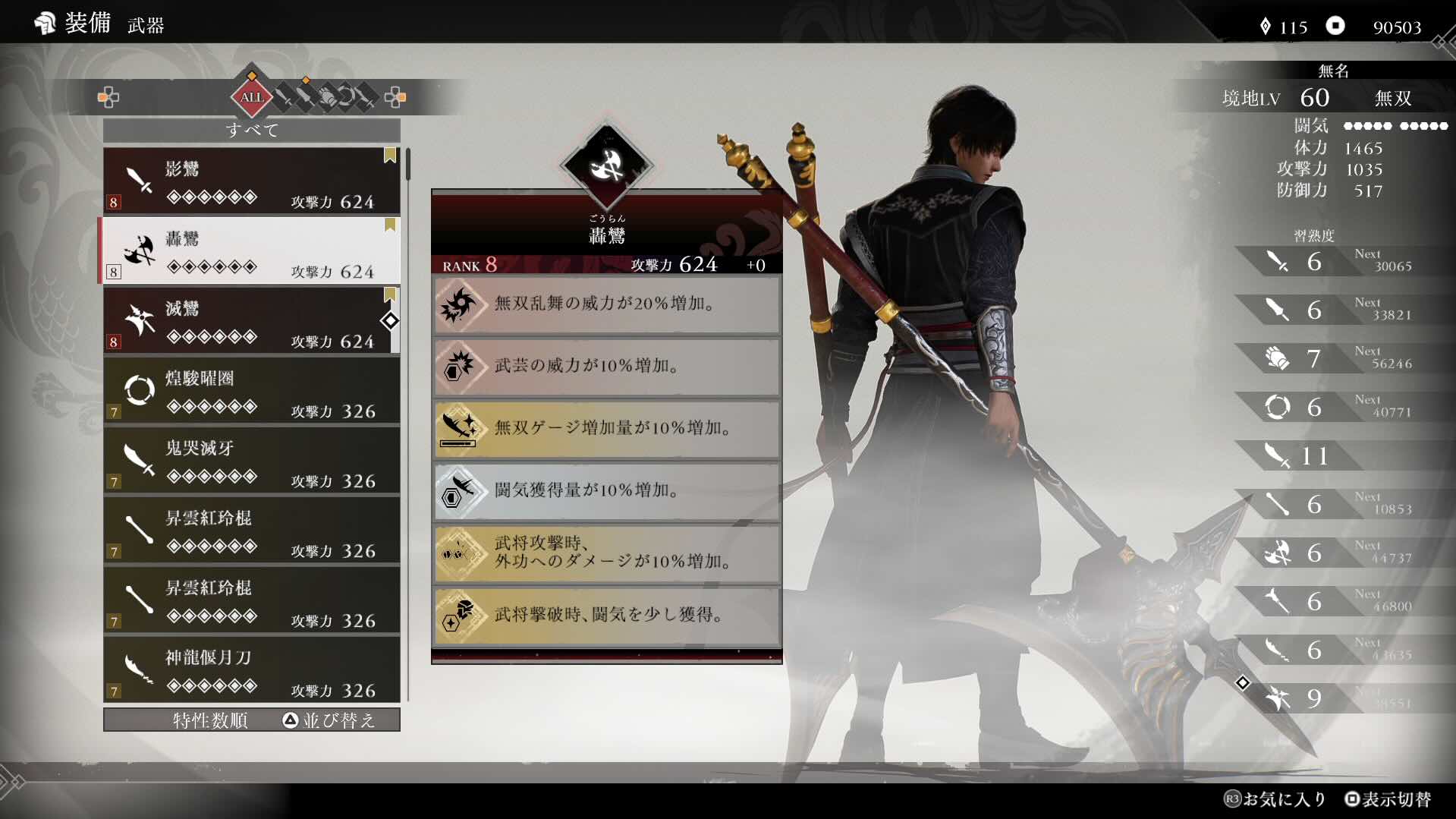Screen dimensions: 1456x819
Task: Filter by gauntlets weapon category icon
Action: click(326, 97)
